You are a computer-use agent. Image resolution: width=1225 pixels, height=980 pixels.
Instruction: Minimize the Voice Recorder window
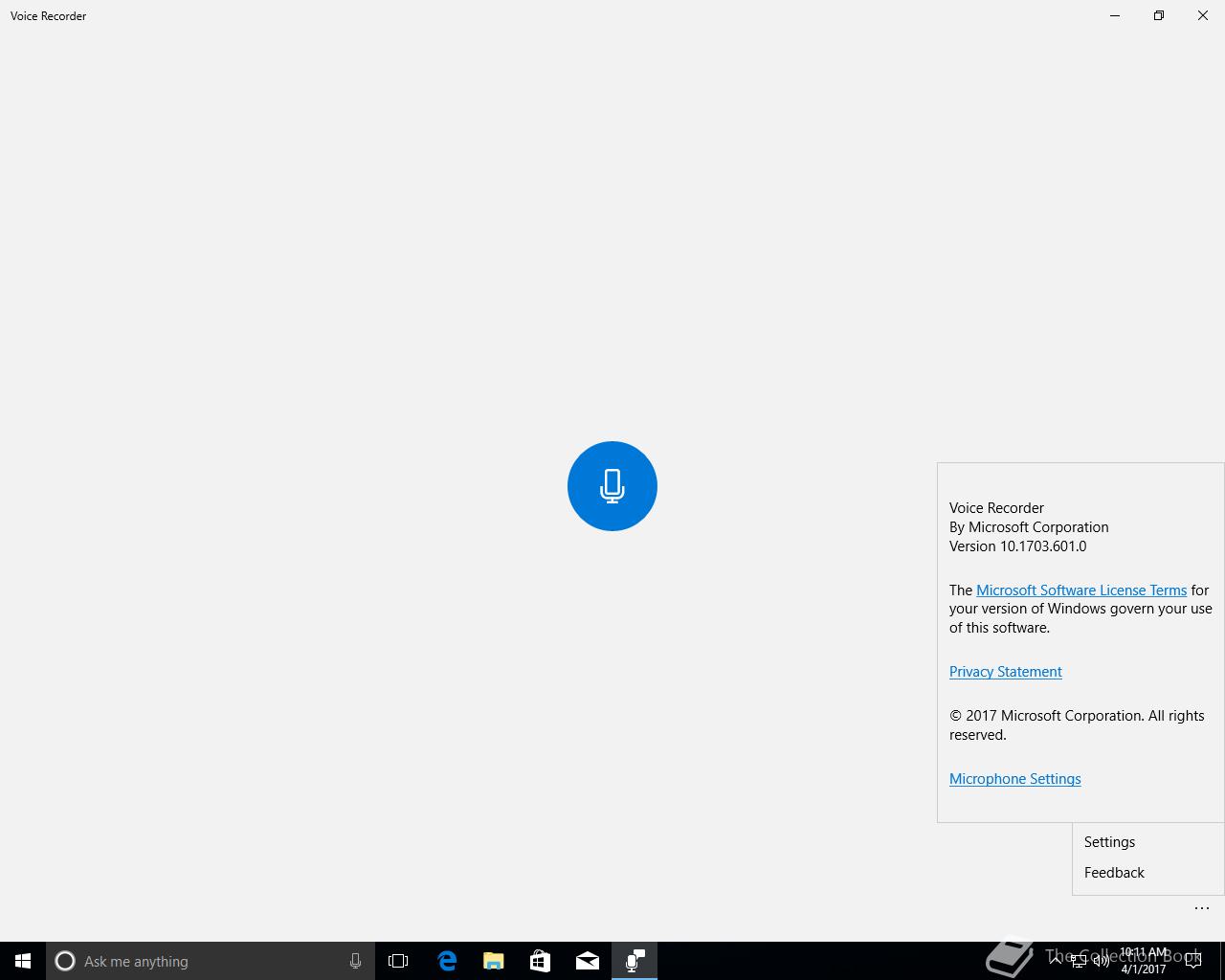(1115, 15)
